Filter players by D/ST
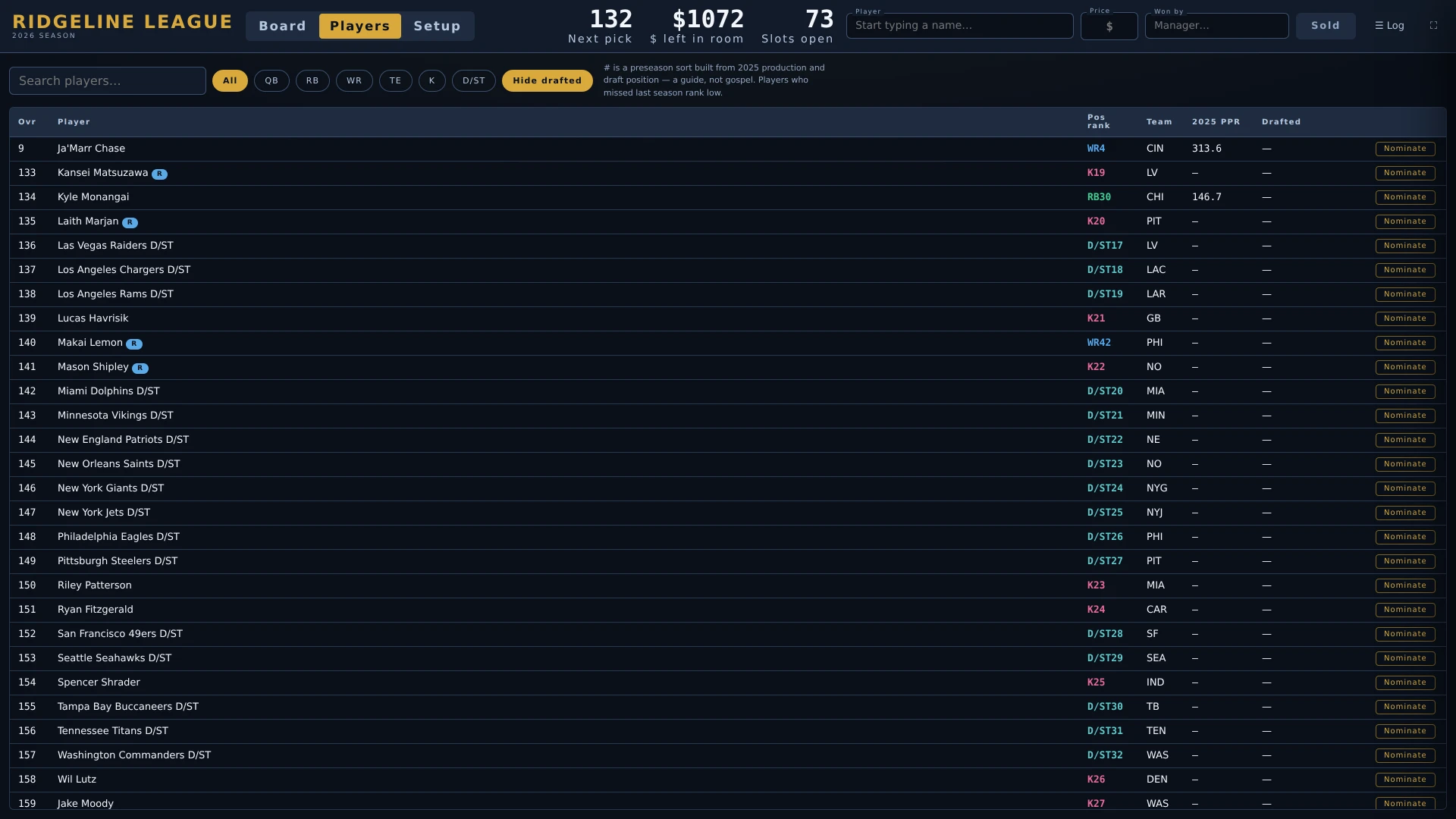Viewport: 1456px width, 819px height. 473,80
